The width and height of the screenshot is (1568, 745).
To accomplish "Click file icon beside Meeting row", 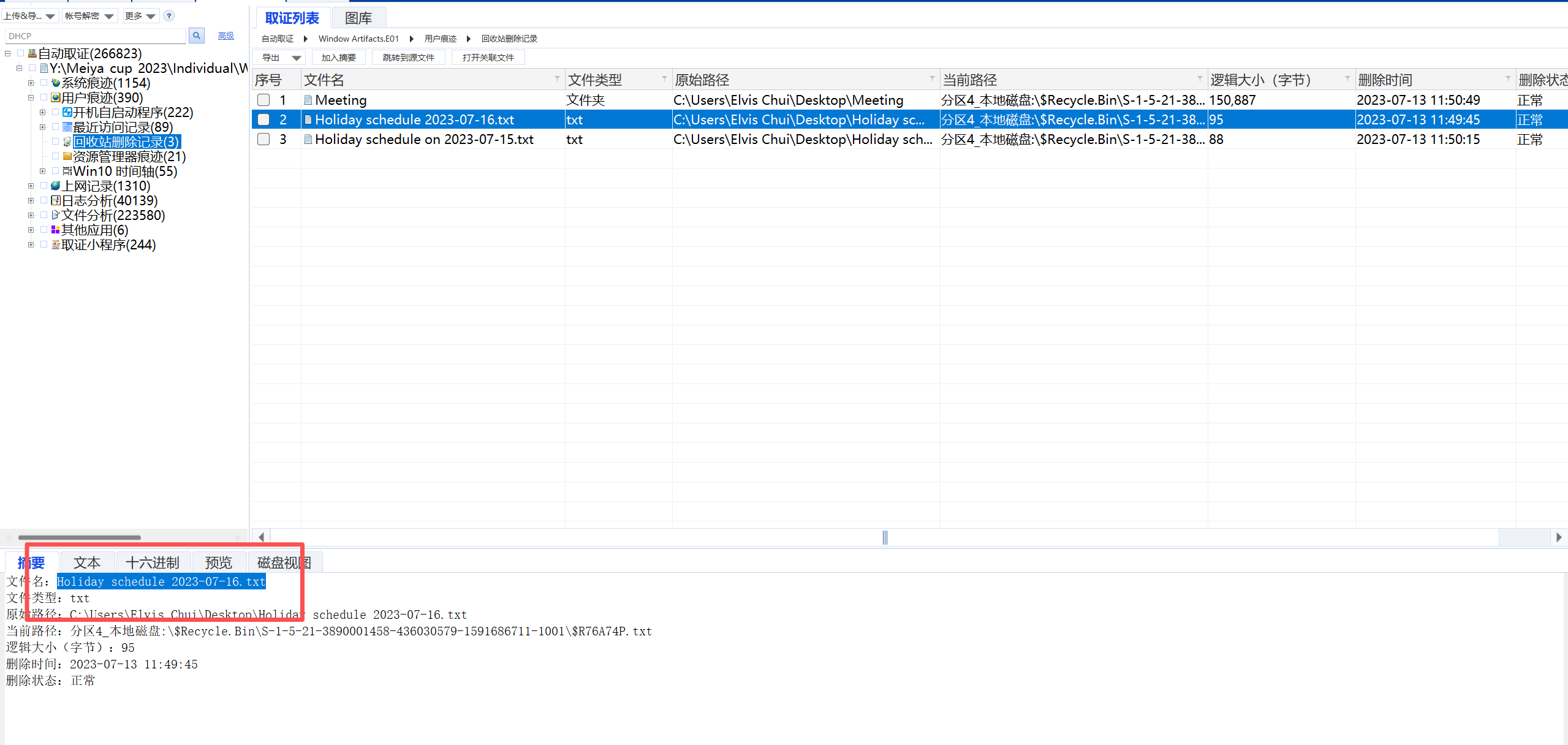I will (x=308, y=100).
